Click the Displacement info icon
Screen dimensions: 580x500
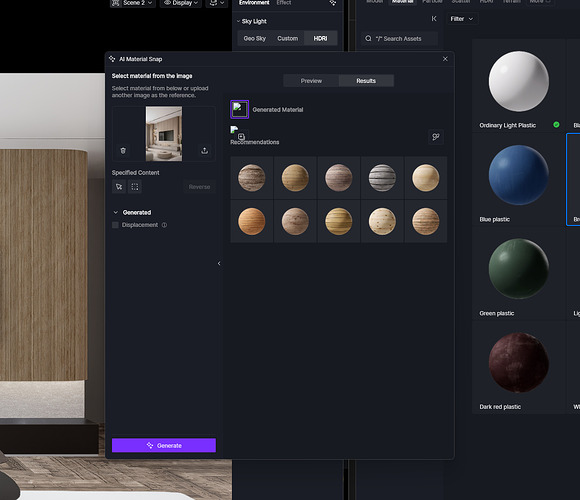164,225
